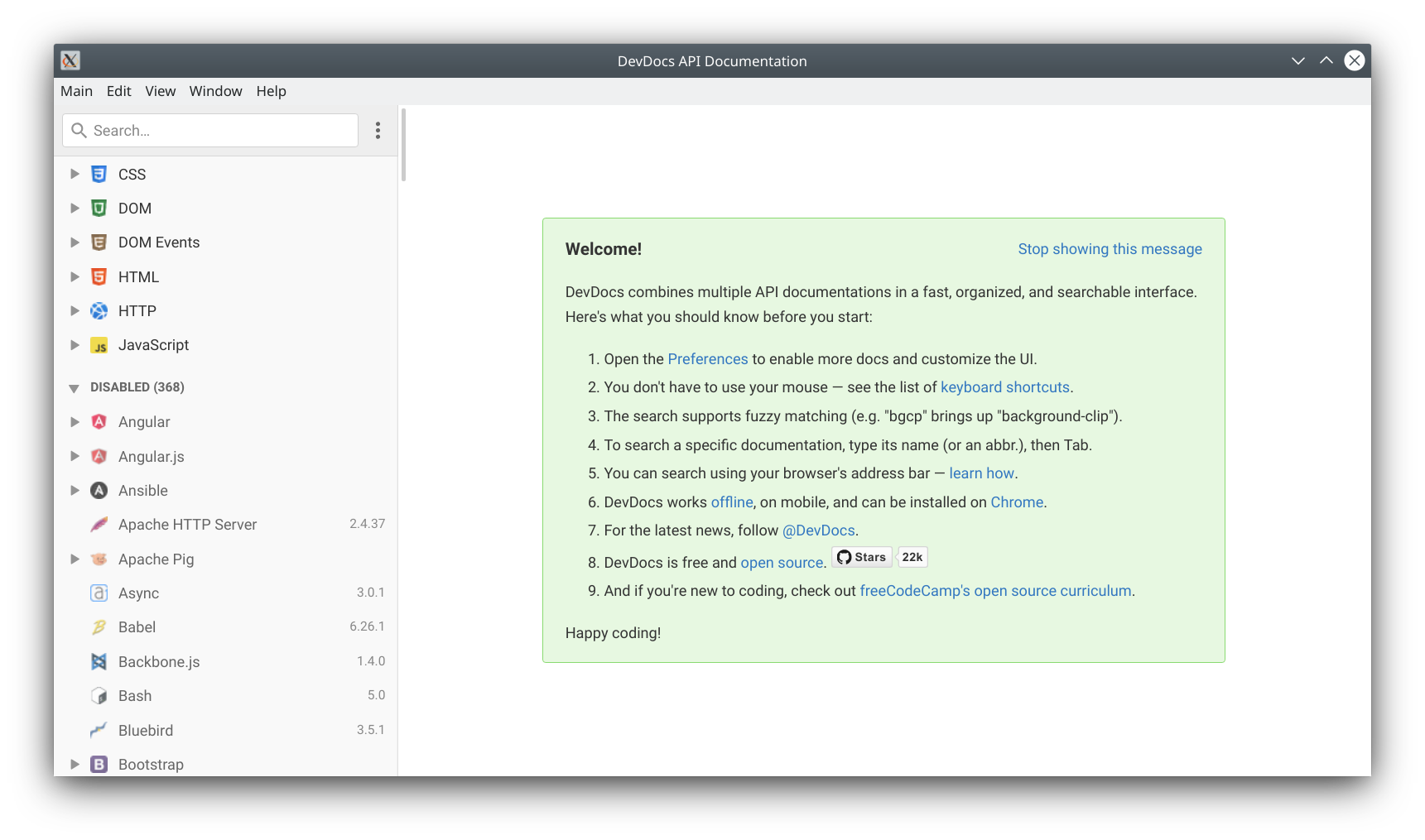The height and width of the screenshot is (840, 1425).
Task: Click the GitHub Stars badge
Action: coord(862,557)
